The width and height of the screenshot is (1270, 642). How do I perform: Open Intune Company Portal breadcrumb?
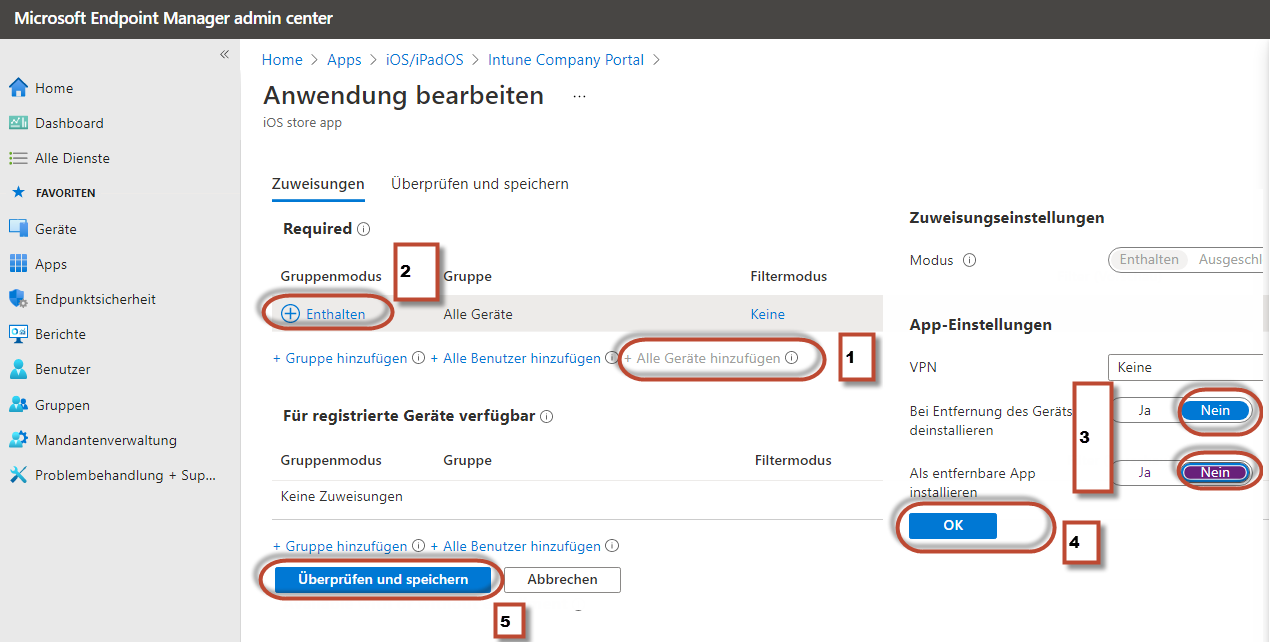click(x=566, y=60)
